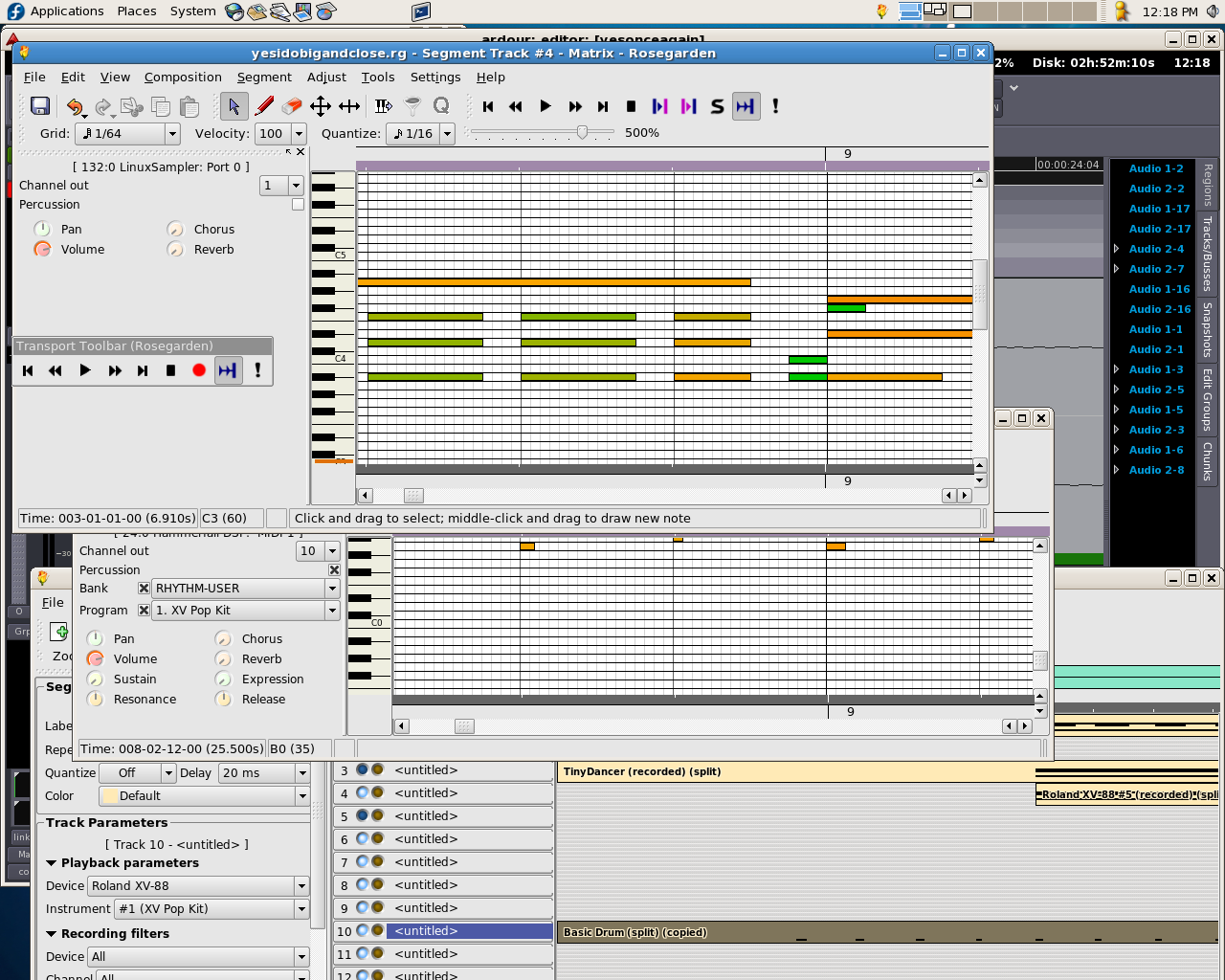This screenshot has width=1225, height=980.
Task: Select track 10 untitled label
Action: (x=426, y=931)
